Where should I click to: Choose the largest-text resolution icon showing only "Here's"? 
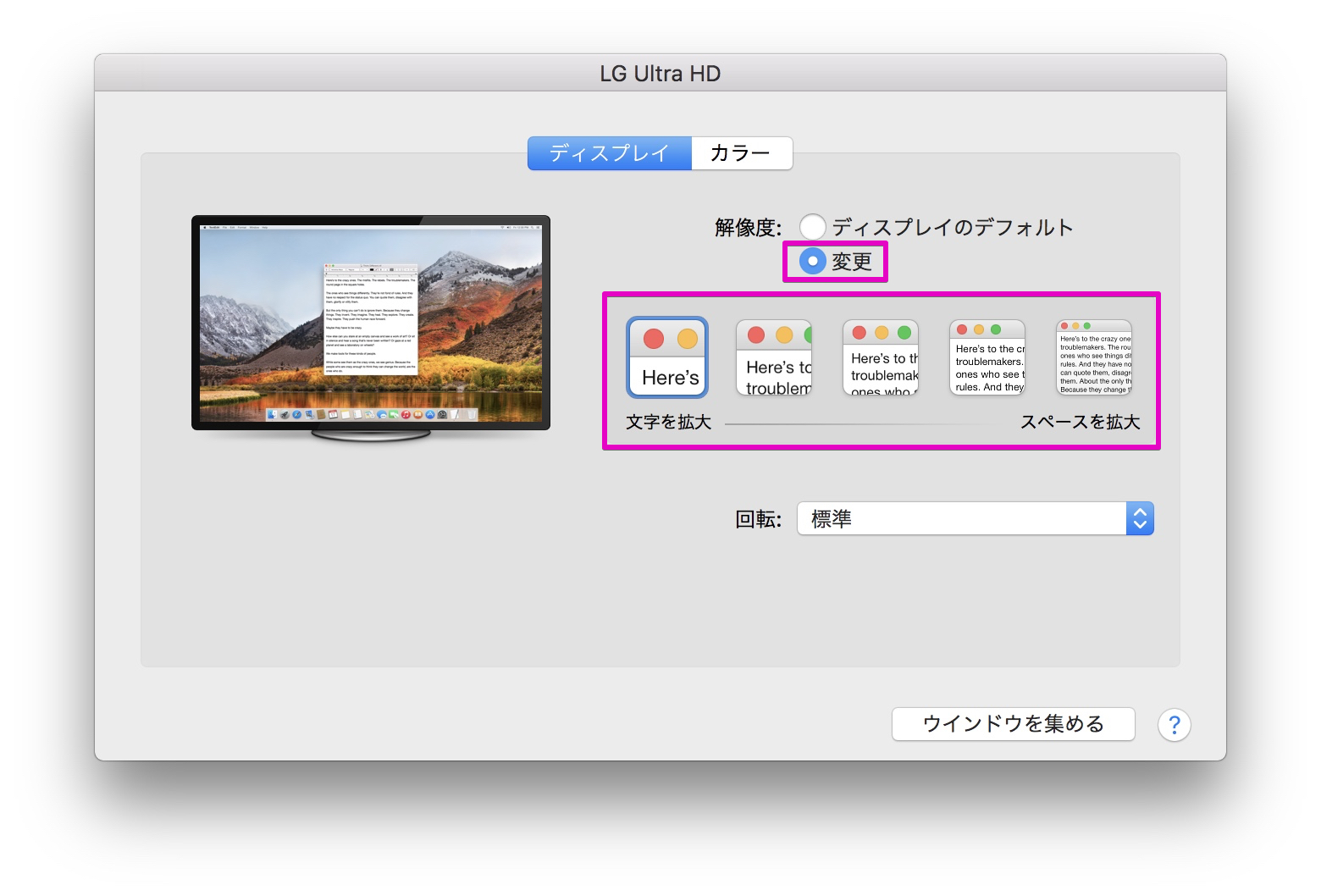click(x=667, y=357)
